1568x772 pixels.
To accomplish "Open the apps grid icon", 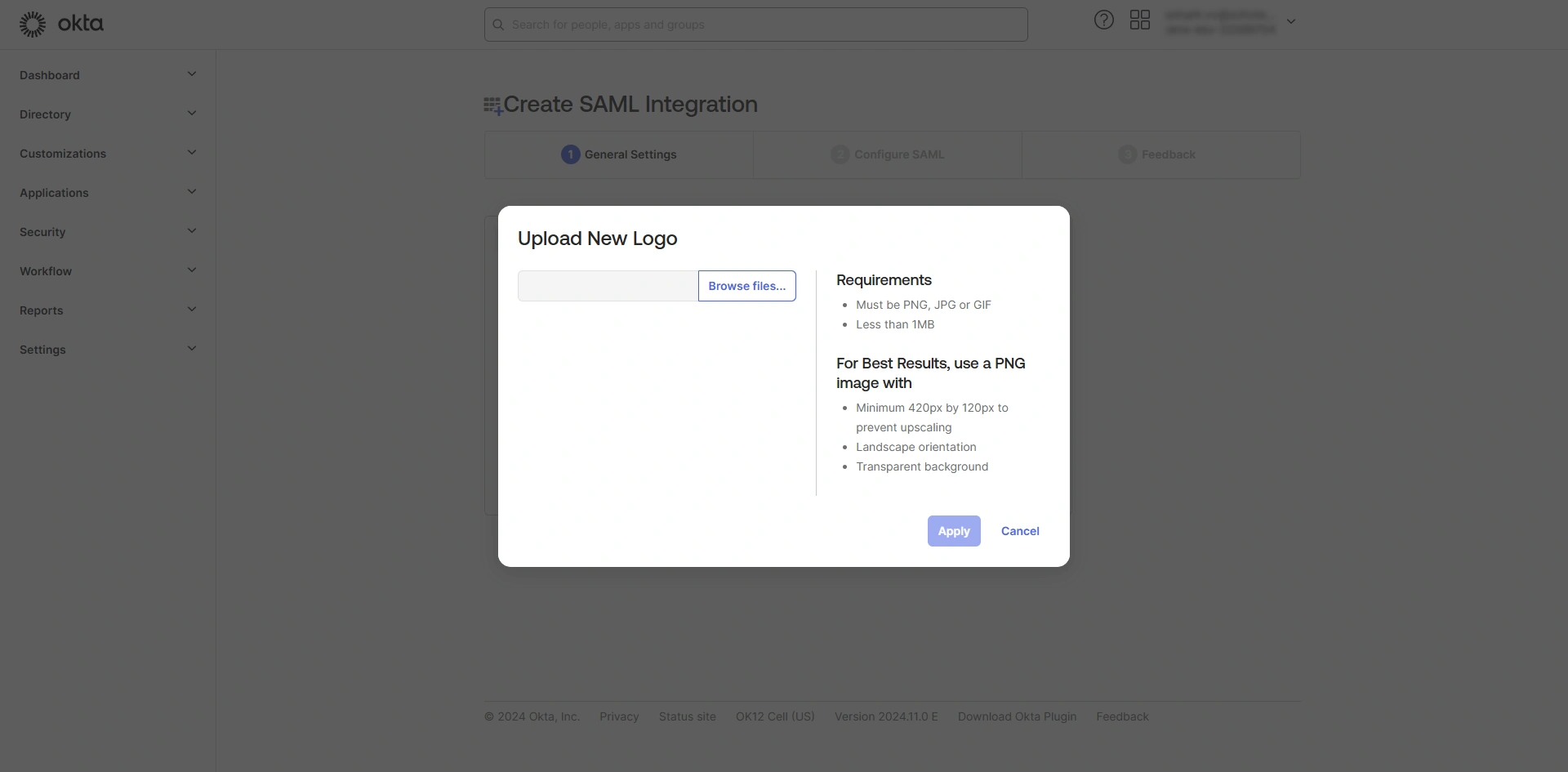I will click(1139, 20).
